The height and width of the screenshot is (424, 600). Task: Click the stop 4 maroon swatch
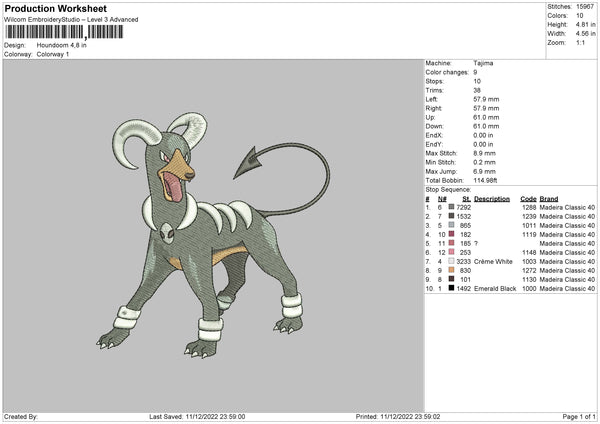452,234
